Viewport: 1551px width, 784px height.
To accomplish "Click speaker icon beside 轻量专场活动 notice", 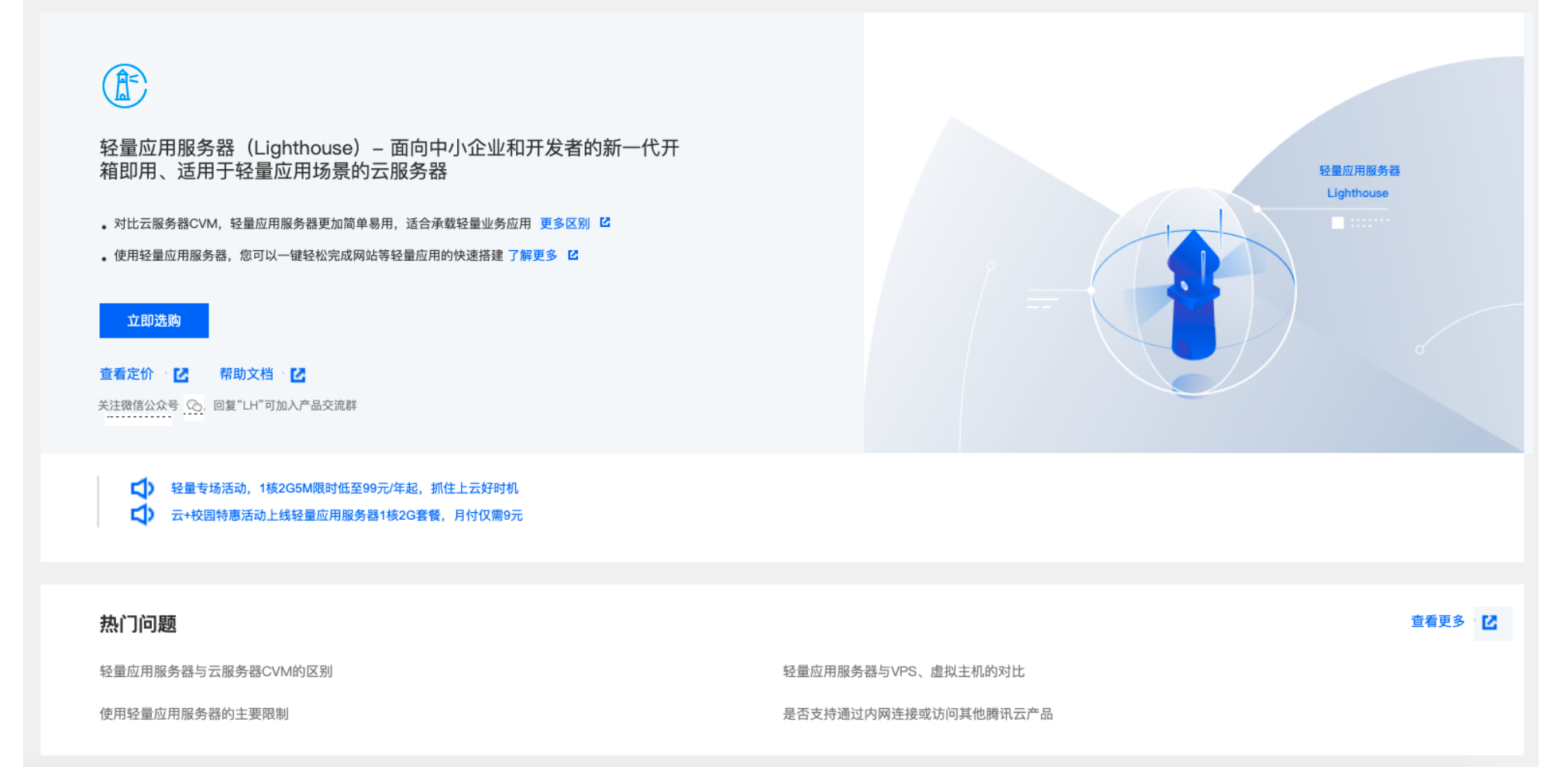I will click(143, 488).
